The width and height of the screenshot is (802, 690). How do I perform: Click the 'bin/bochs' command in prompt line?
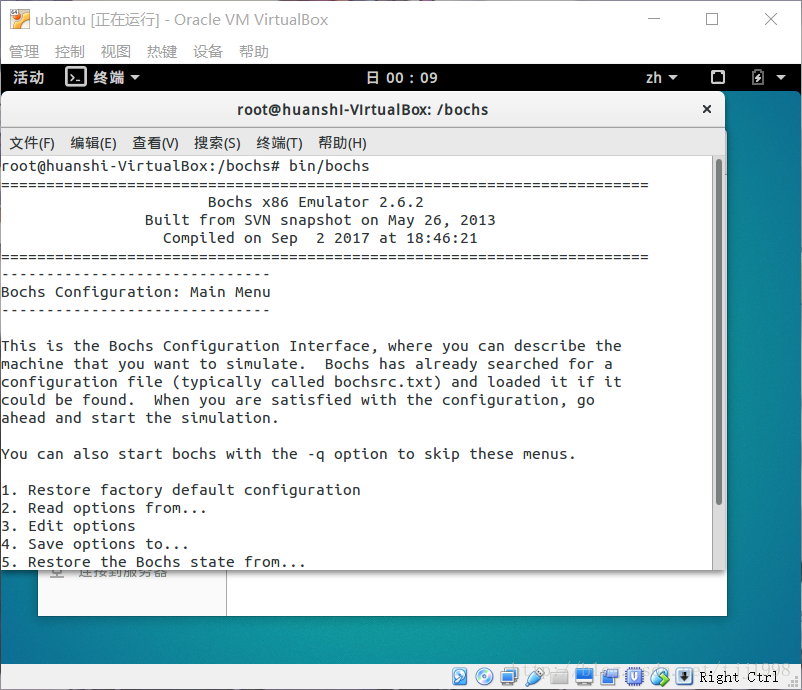329,166
